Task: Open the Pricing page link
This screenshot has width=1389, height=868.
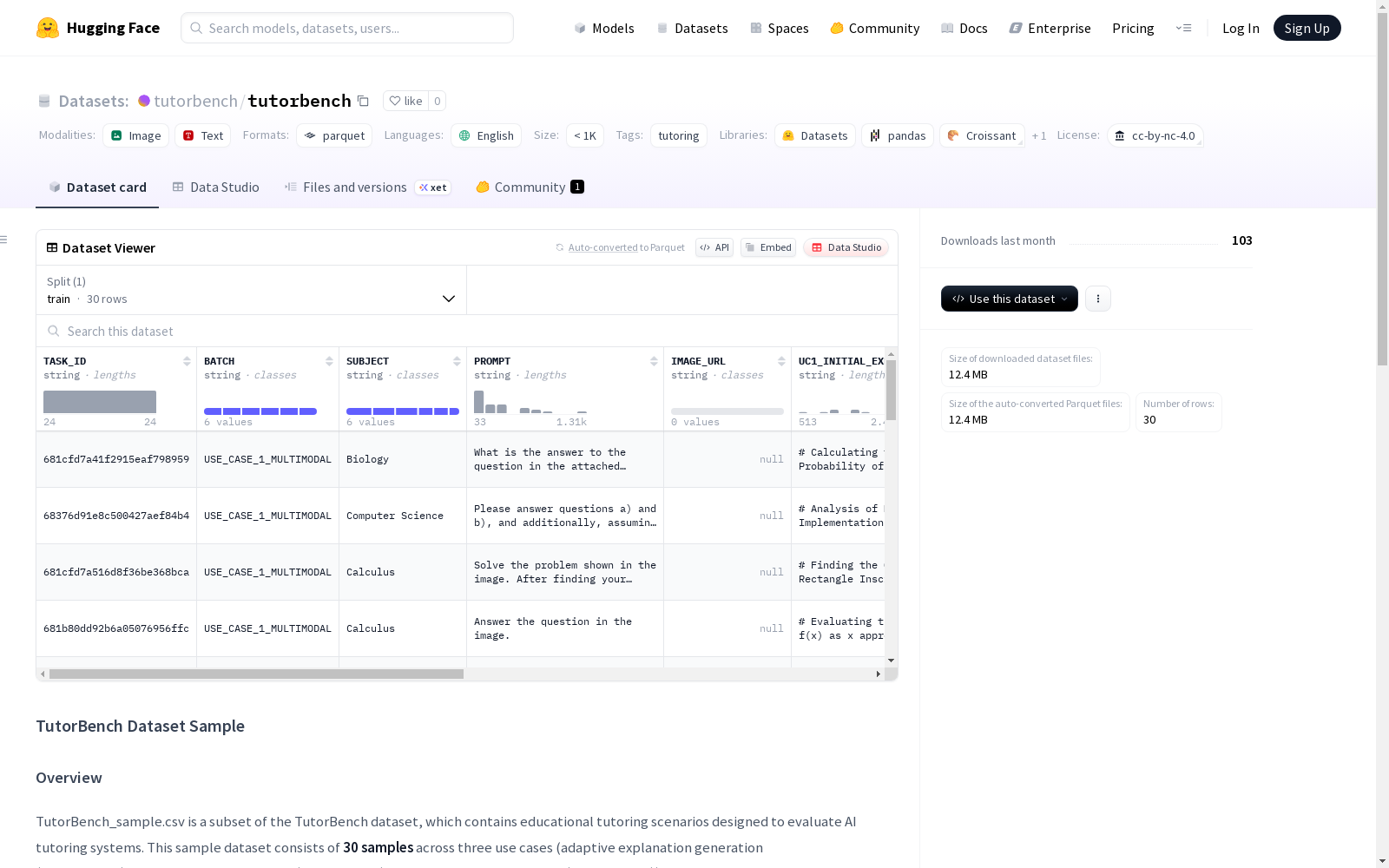Action: pos(1133,28)
